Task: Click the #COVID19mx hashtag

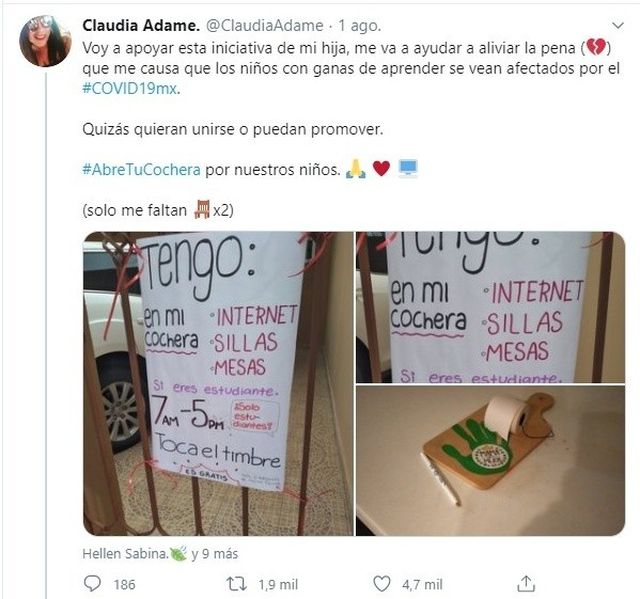Action: [130, 89]
